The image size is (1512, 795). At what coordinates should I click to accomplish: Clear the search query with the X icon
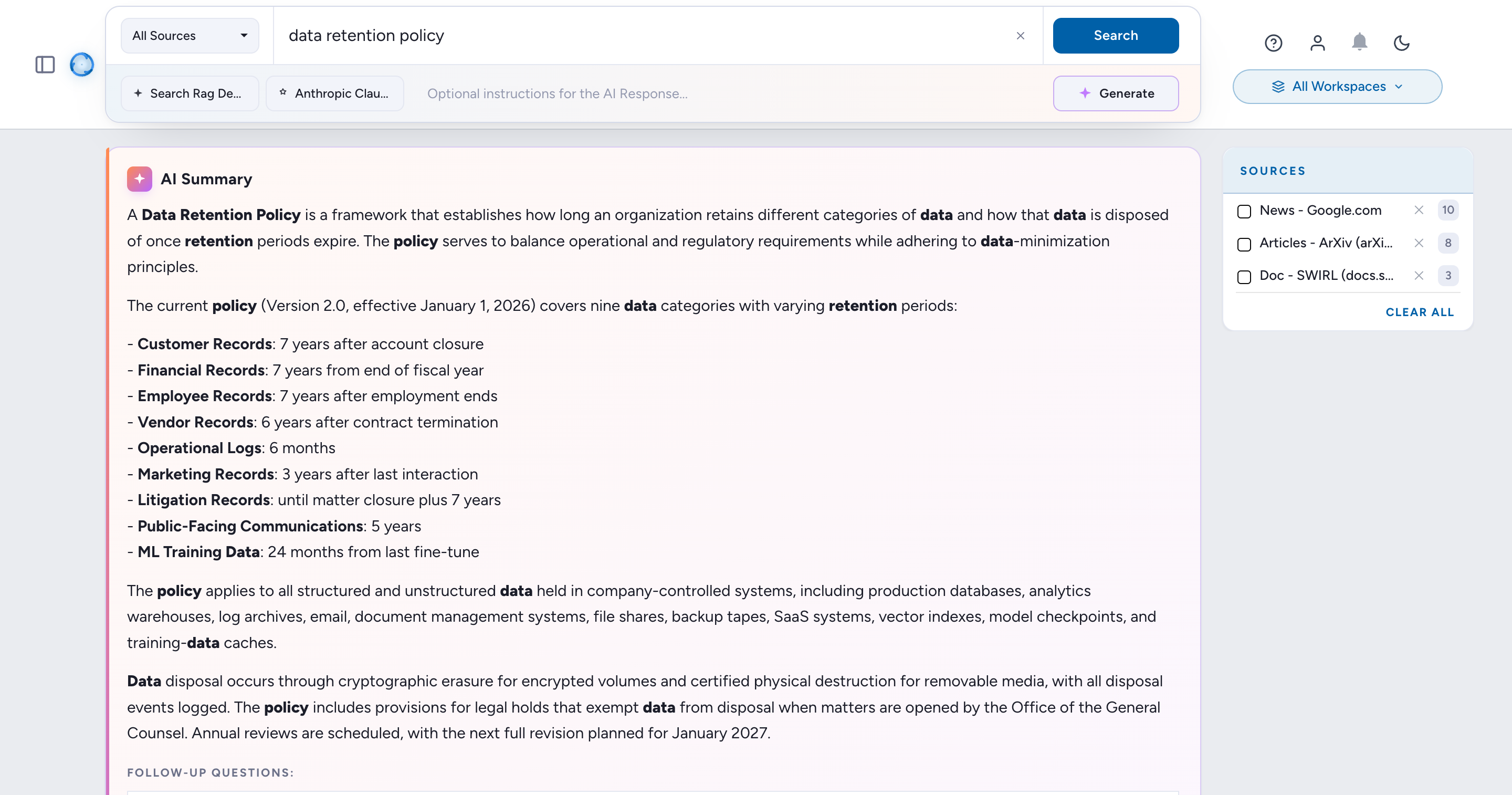1020,36
